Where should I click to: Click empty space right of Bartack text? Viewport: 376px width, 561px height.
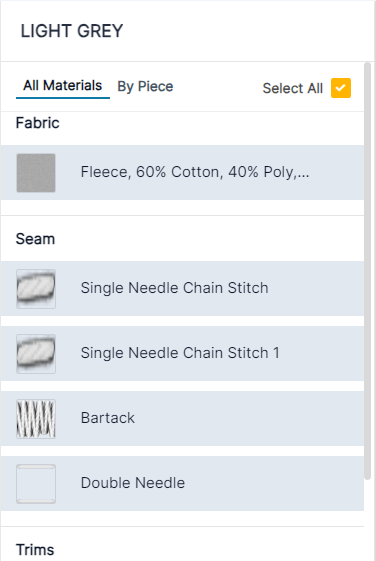(250, 419)
